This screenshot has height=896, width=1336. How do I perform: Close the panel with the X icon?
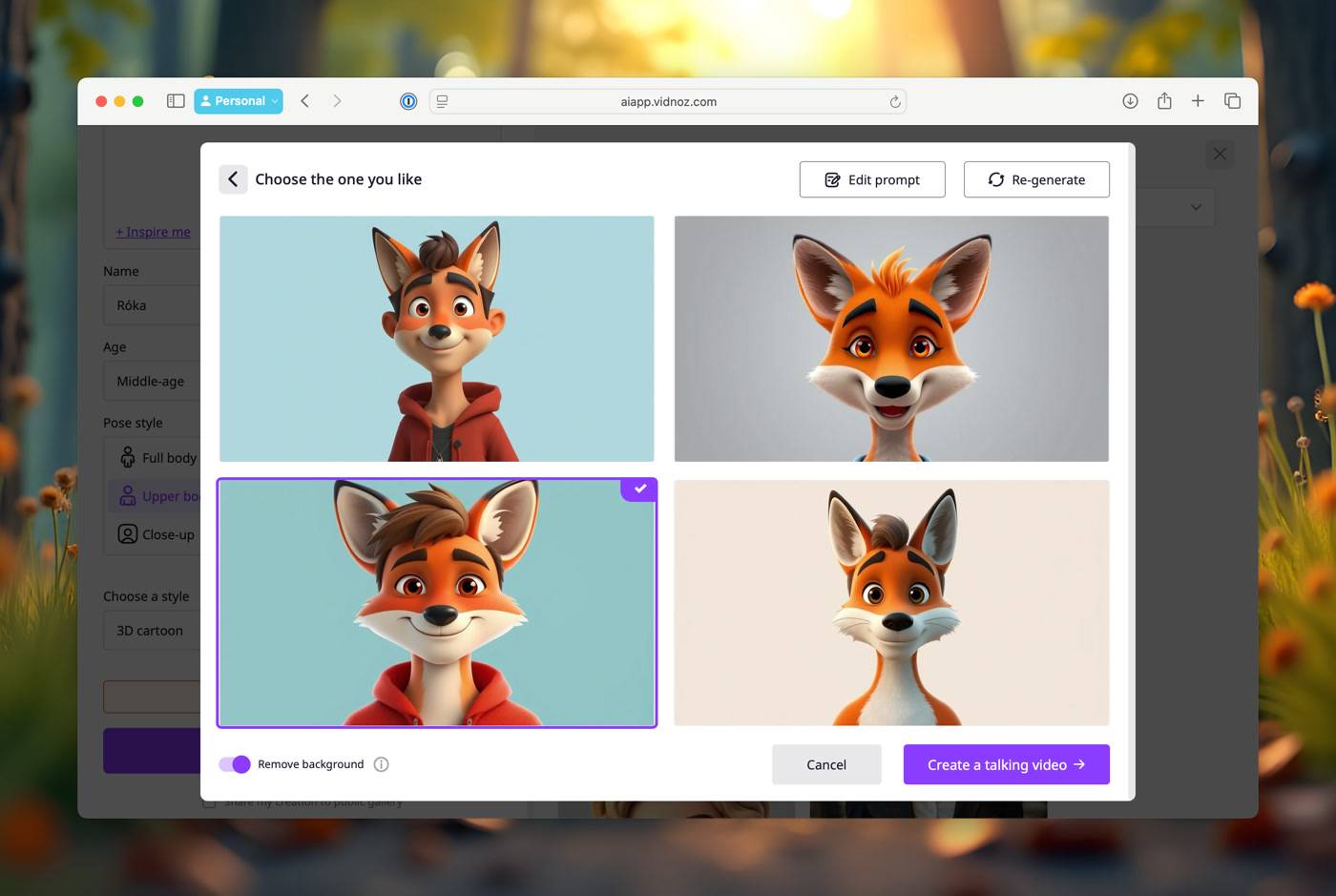(1220, 154)
